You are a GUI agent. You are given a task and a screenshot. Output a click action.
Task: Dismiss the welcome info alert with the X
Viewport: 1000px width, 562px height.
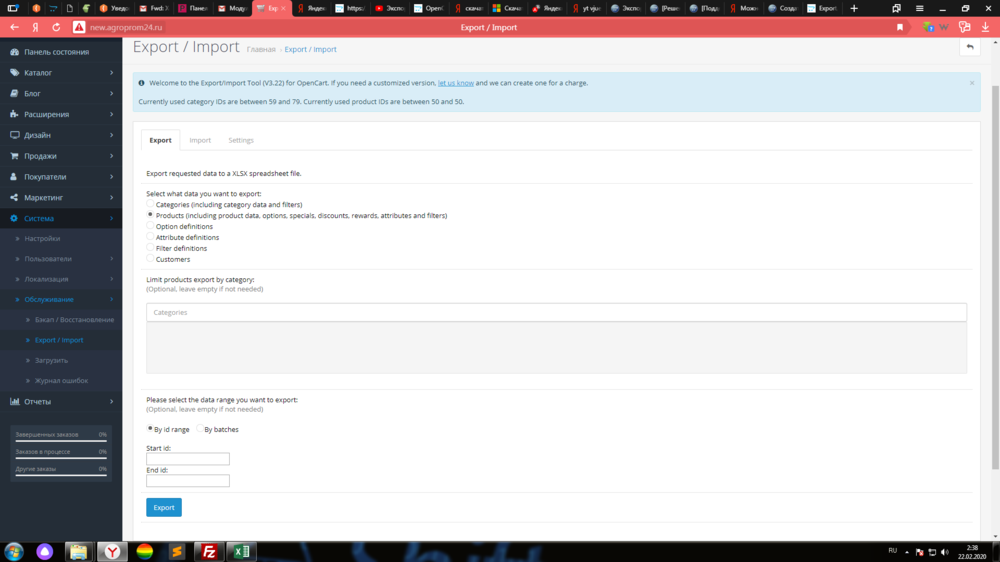[971, 83]
